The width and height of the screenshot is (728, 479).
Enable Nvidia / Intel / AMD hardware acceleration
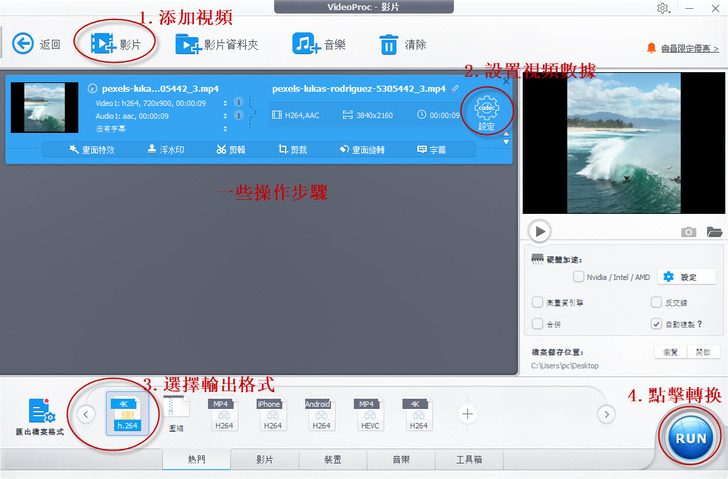point(579,277)
